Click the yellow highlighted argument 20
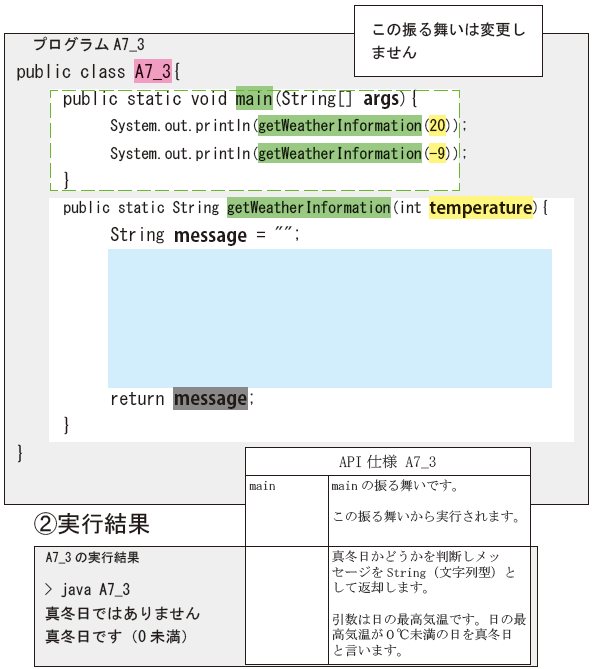This screenshot has width=592, height=669. pos(437,125)
